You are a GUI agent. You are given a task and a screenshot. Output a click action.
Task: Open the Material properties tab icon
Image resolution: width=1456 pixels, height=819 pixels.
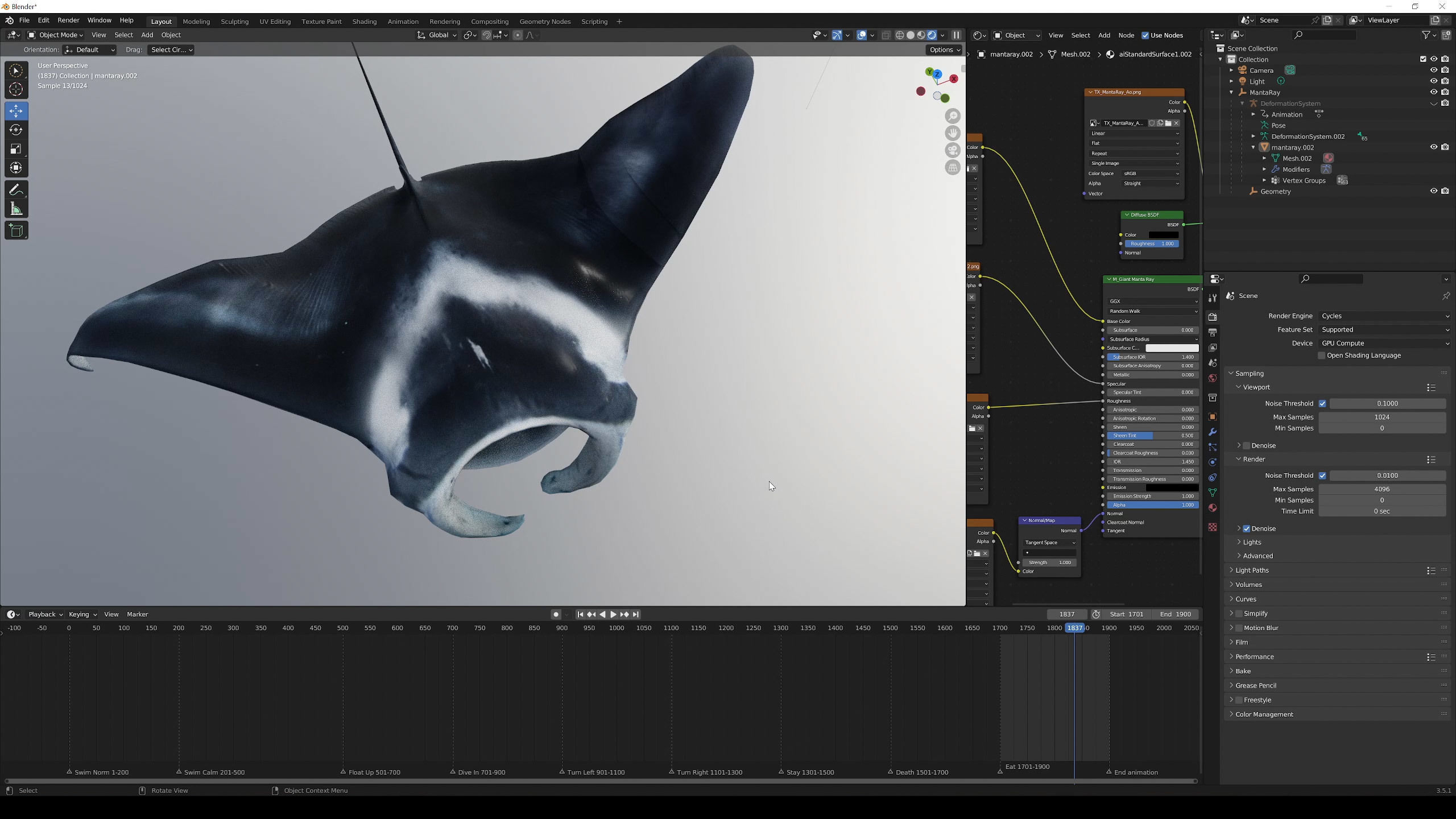pyautogui.click(x=1213, y=508)
